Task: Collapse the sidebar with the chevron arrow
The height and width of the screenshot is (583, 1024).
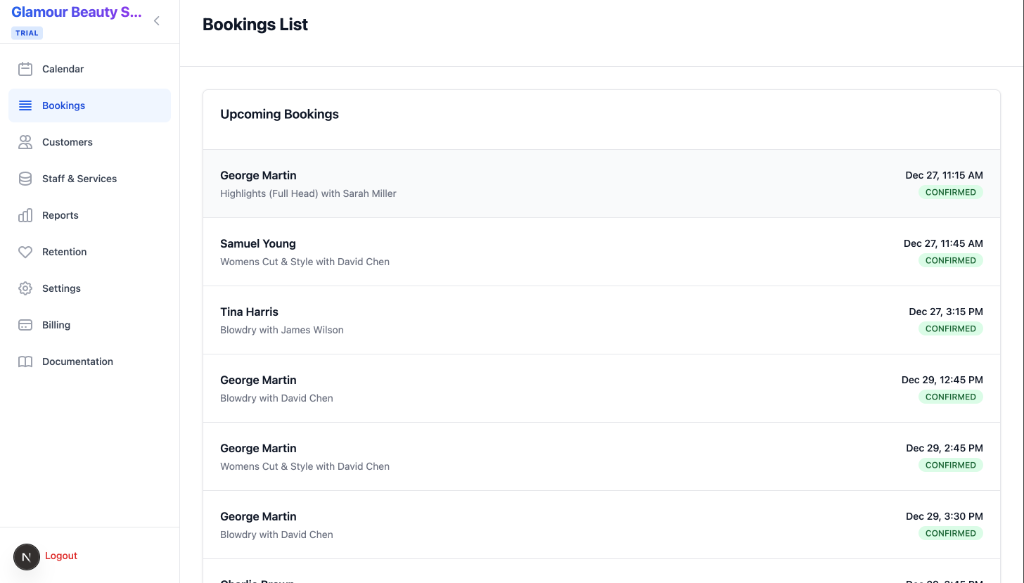Action: pos(156,21)
